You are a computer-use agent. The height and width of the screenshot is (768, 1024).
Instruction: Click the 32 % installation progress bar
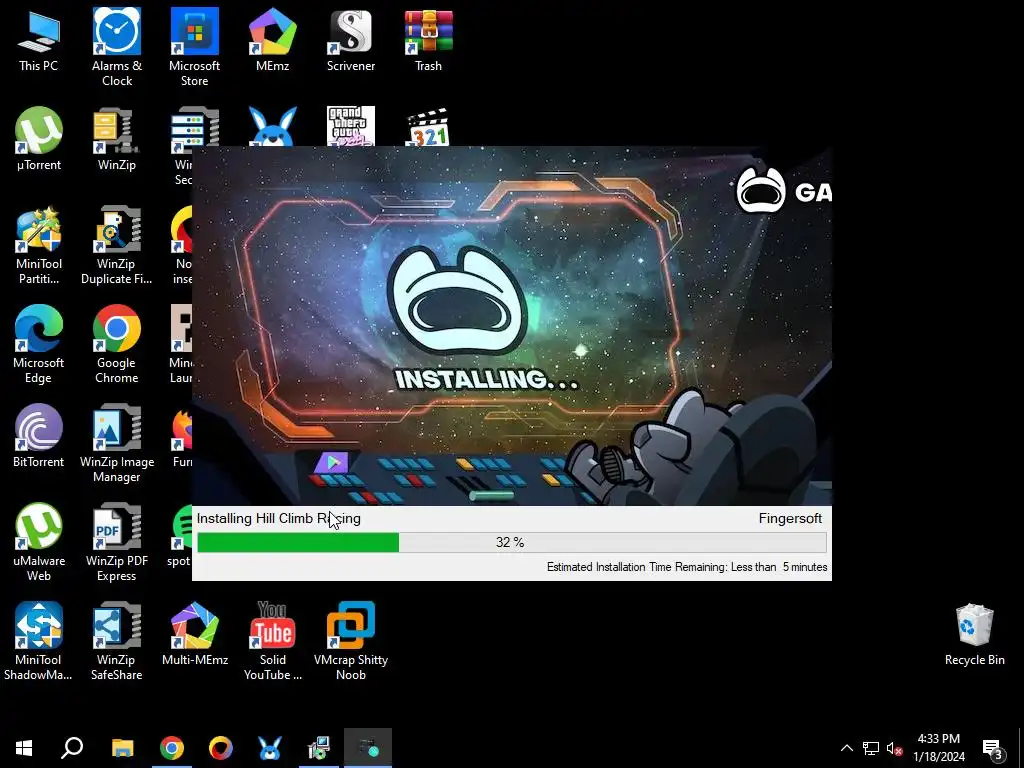pos(512,542)
